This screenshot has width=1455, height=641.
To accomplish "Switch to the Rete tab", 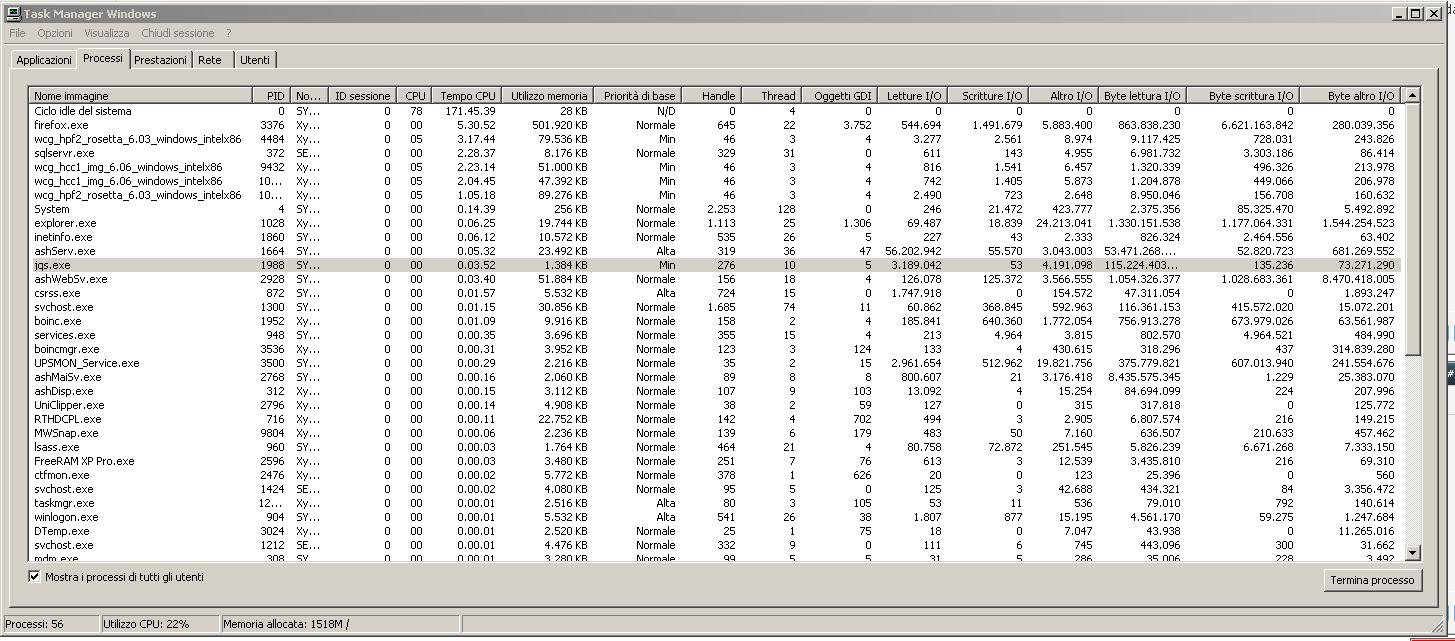I will click(210, 60).
